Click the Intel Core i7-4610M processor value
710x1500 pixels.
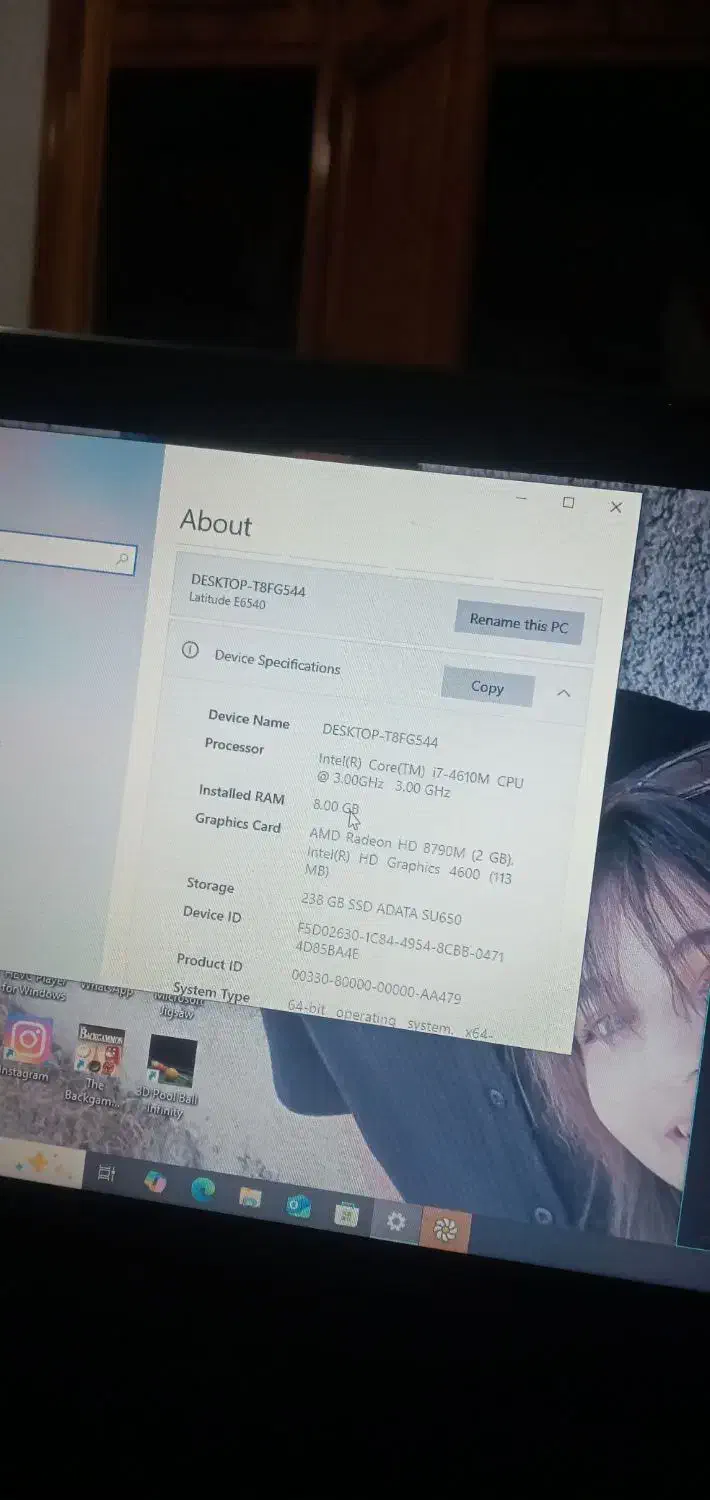(x=420, y=775)
